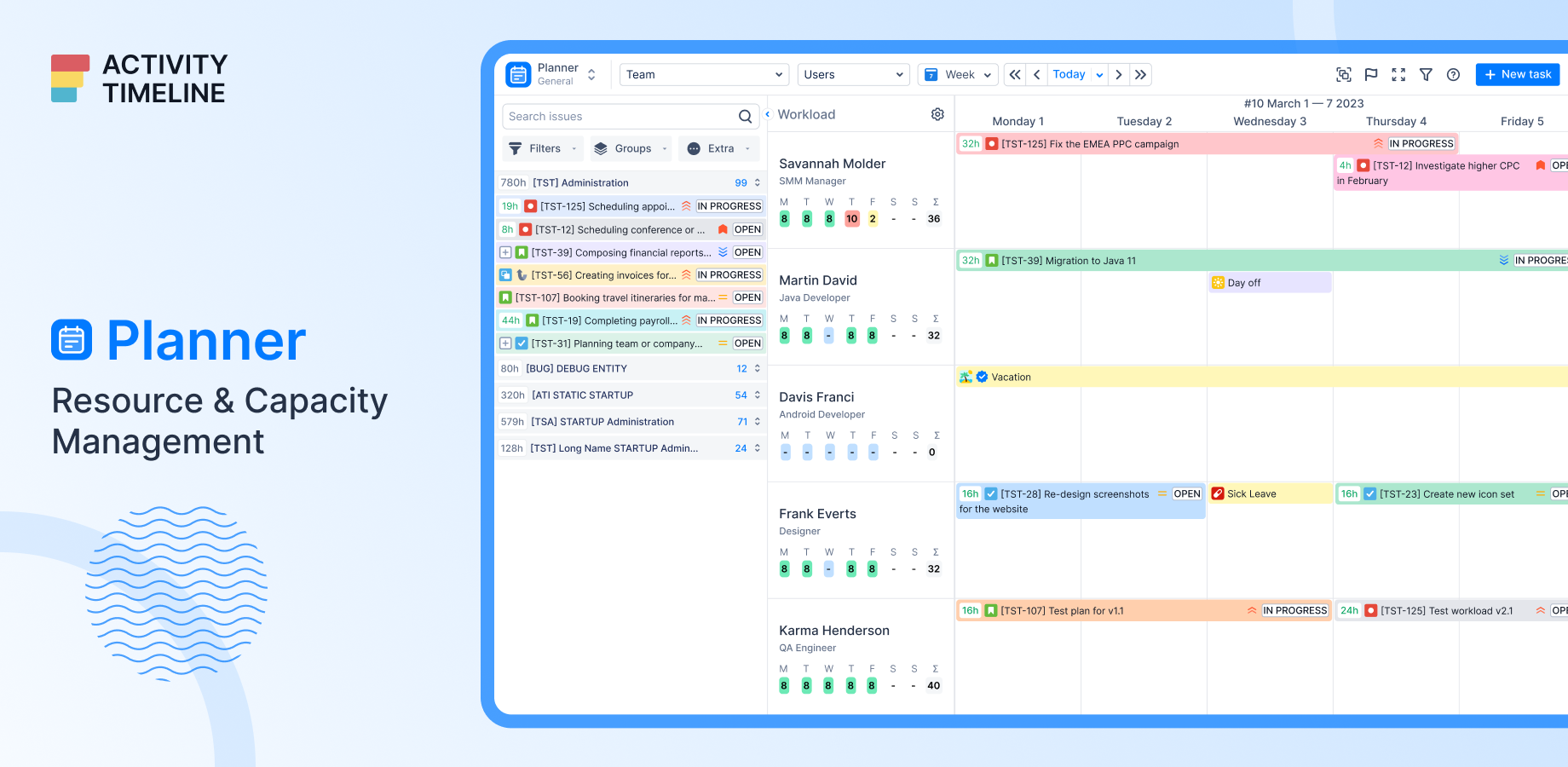Expand the [TST] Administration group
Screen dimensions: 1568x767
(757, 182)
